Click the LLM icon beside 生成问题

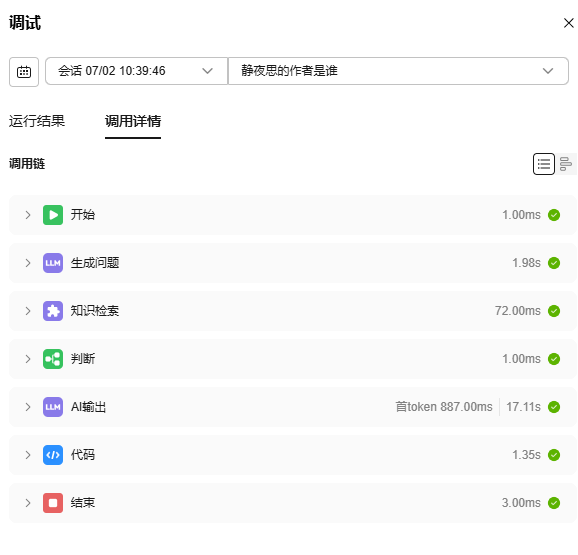point(53,263)
